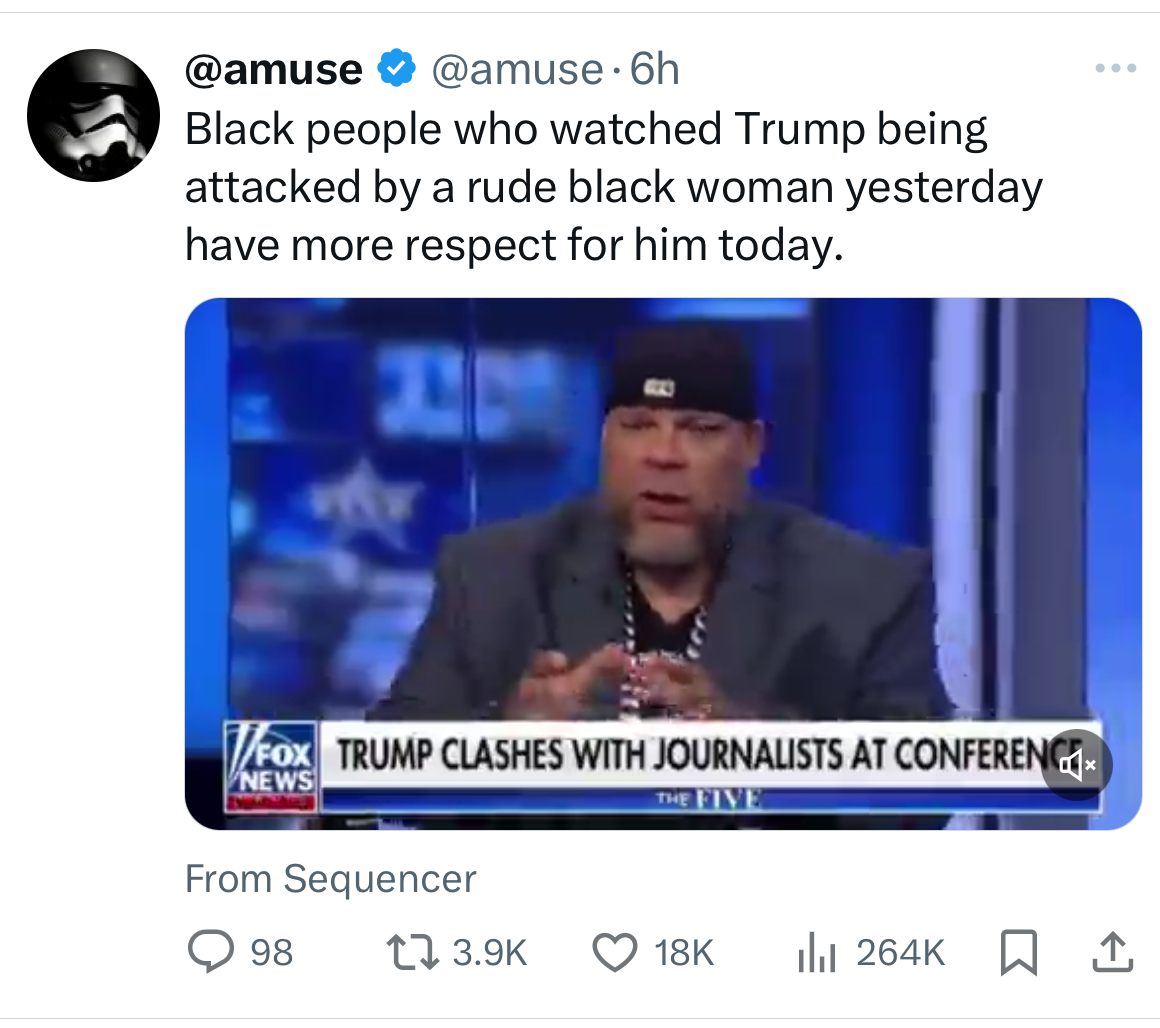
Task: Open the stormtrooper profile avatar
Action: tap(93, 114)
